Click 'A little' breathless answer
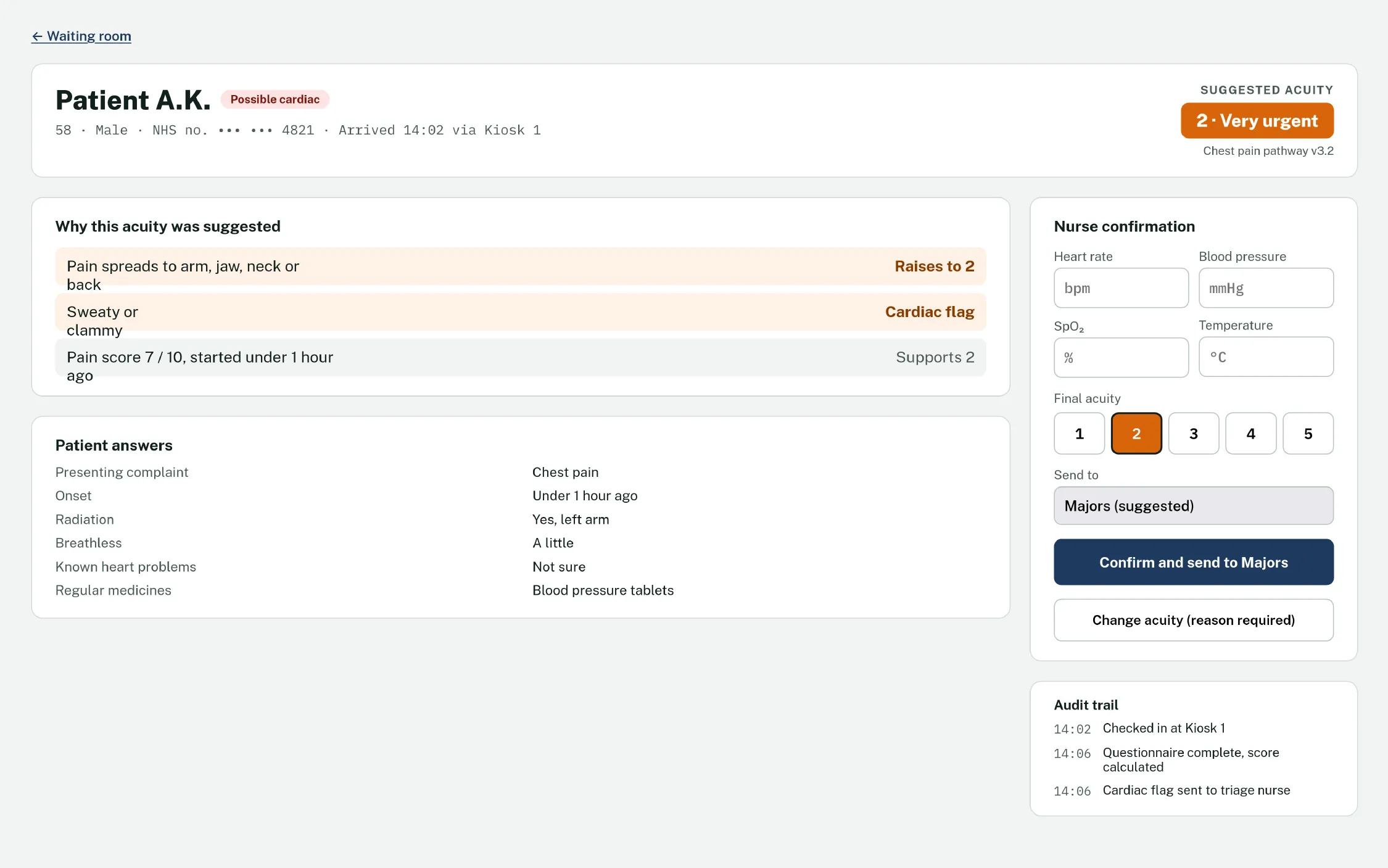The image size is (1388, 868). coord(553,543)
